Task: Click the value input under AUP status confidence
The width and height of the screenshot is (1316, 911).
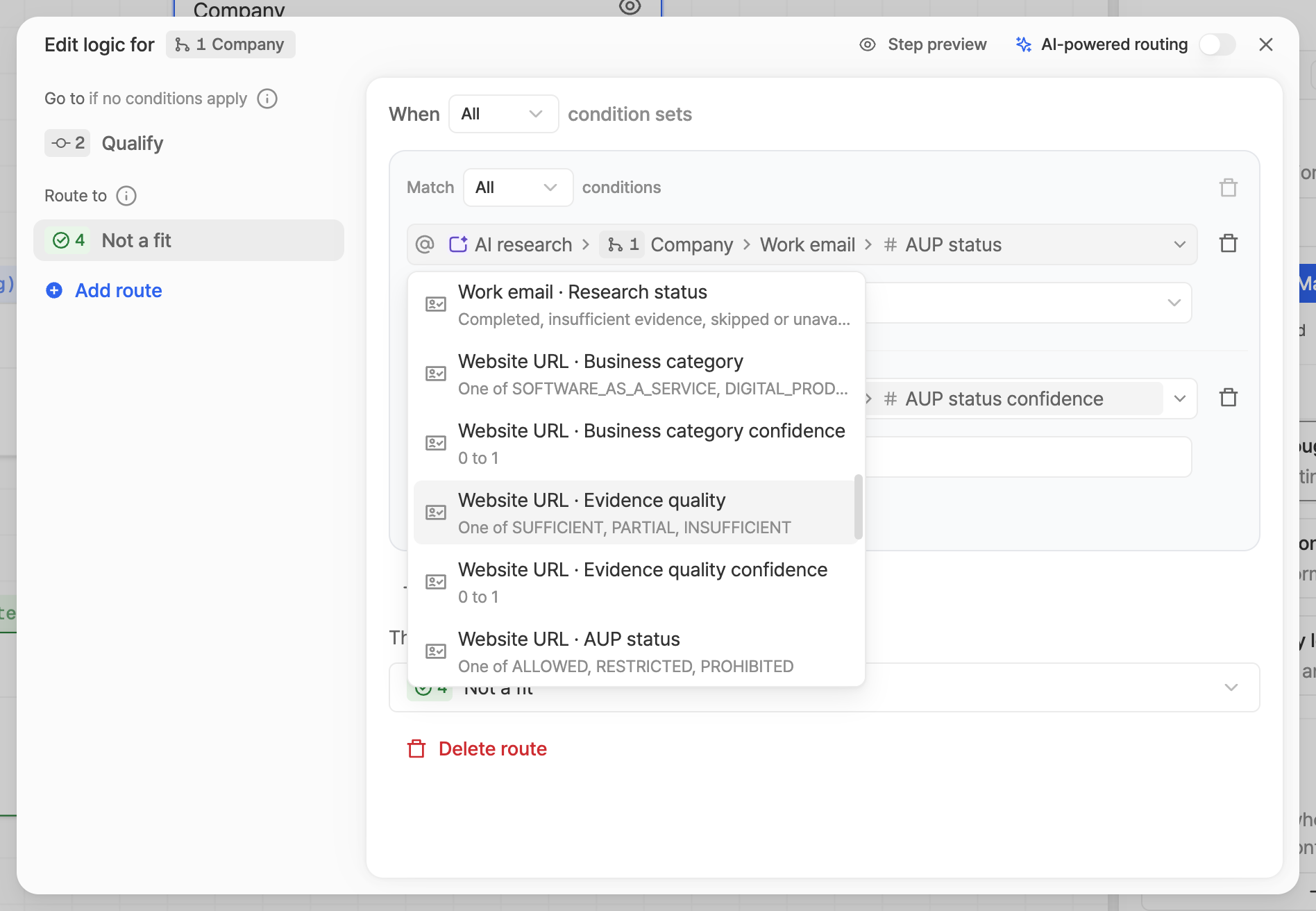Action: 1029,457
